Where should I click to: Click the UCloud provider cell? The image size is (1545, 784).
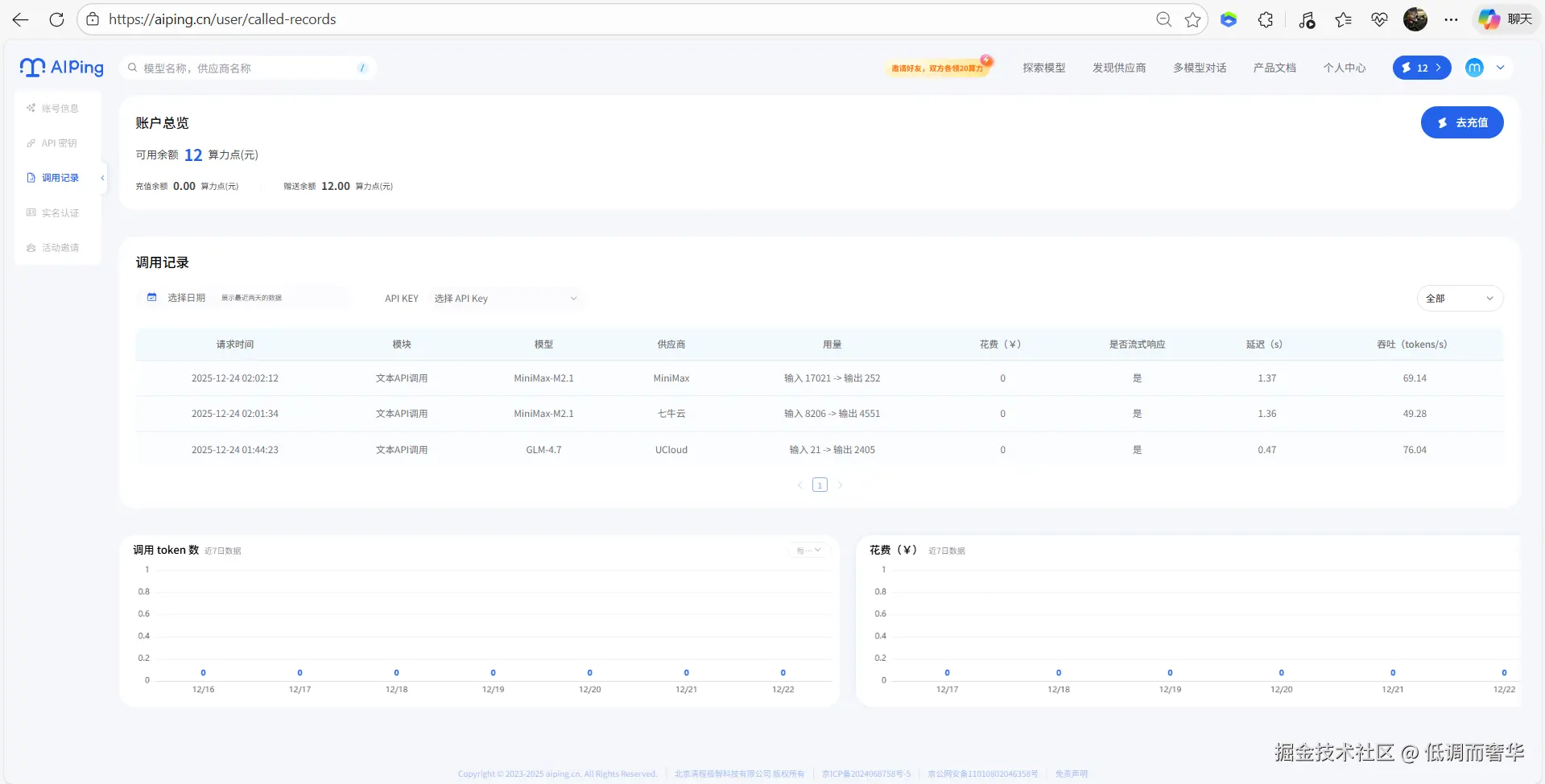pos(671,450)
